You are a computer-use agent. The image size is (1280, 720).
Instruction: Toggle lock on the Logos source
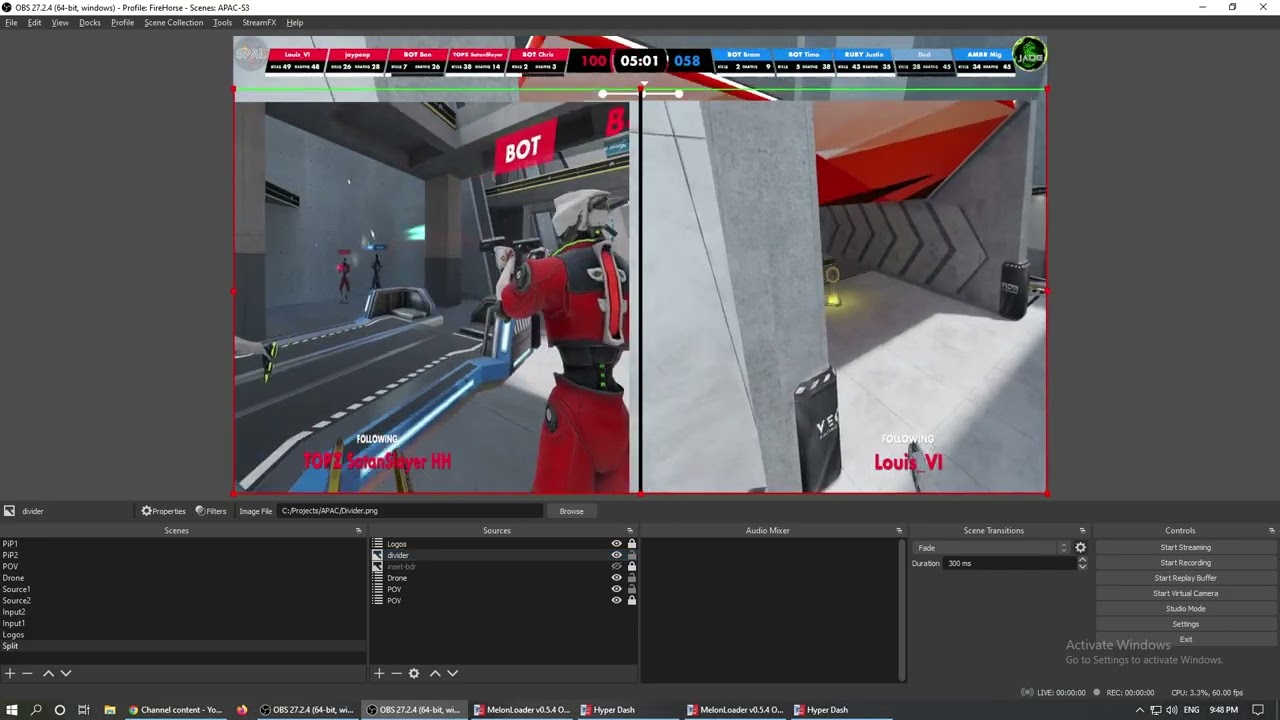pyautogui.click(x=632, y=544)
